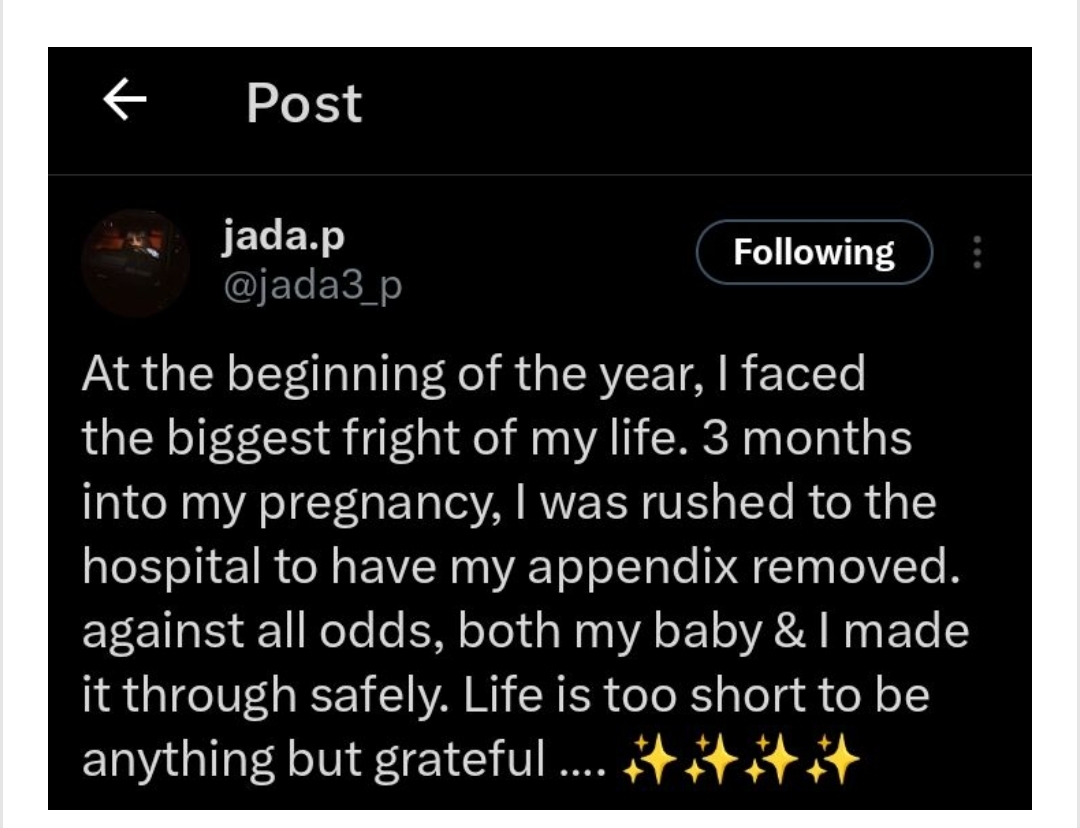
Task: Click the sparkles emoji in the post
Action: pyautogui.click(x=741, y=760)
